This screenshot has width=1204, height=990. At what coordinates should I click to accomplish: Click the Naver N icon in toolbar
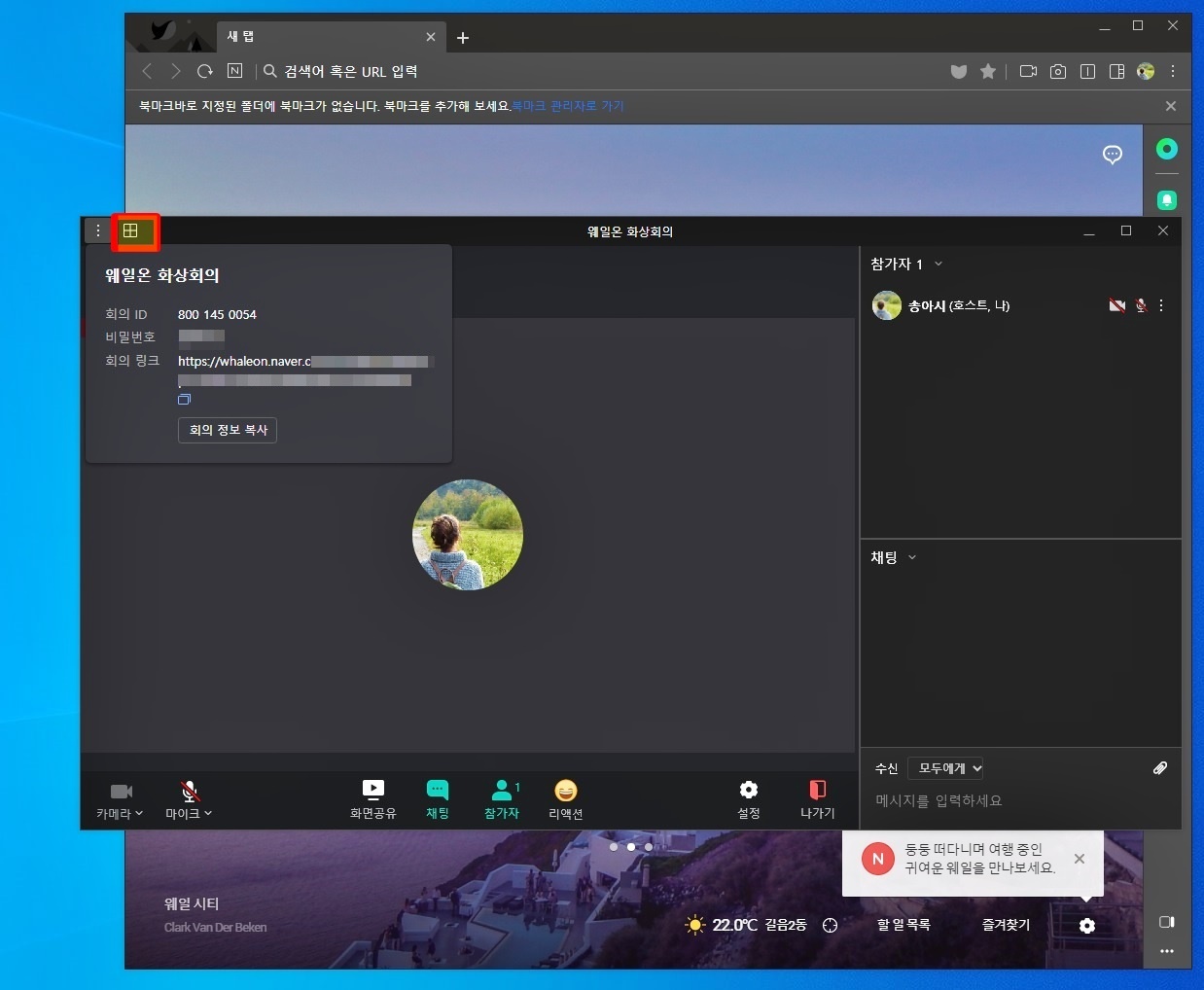click(234, 71)
